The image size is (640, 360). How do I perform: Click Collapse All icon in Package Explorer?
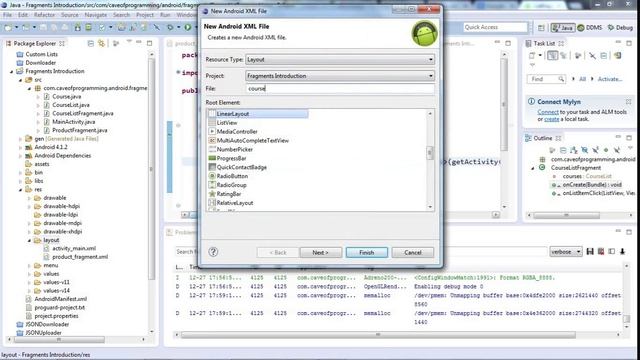(91, 43)
